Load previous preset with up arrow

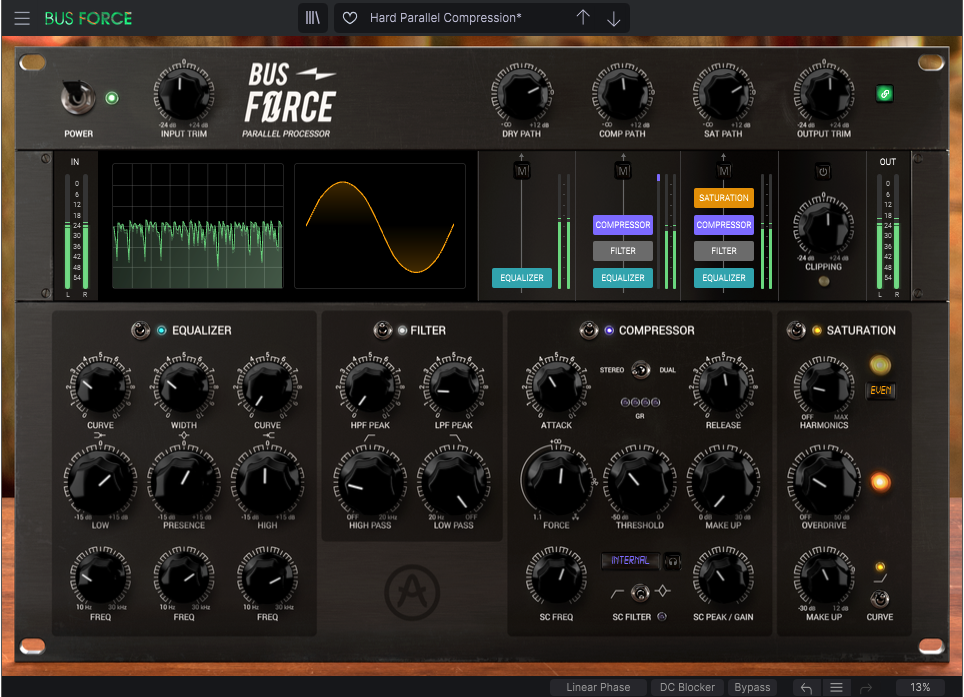[583, 18]
